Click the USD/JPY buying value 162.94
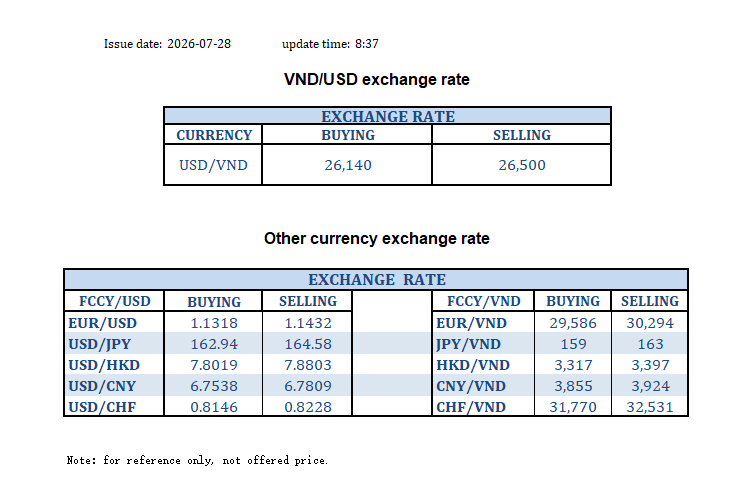The image size is (753, 485). point(214,344)
